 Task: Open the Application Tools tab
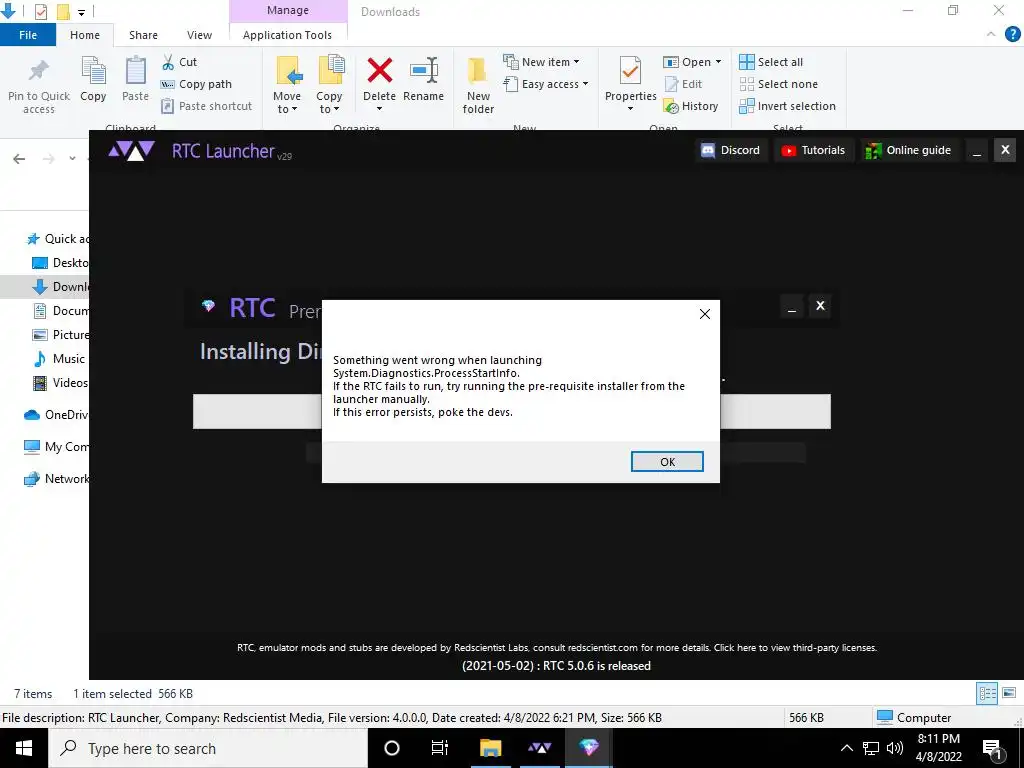click(287, 35)
